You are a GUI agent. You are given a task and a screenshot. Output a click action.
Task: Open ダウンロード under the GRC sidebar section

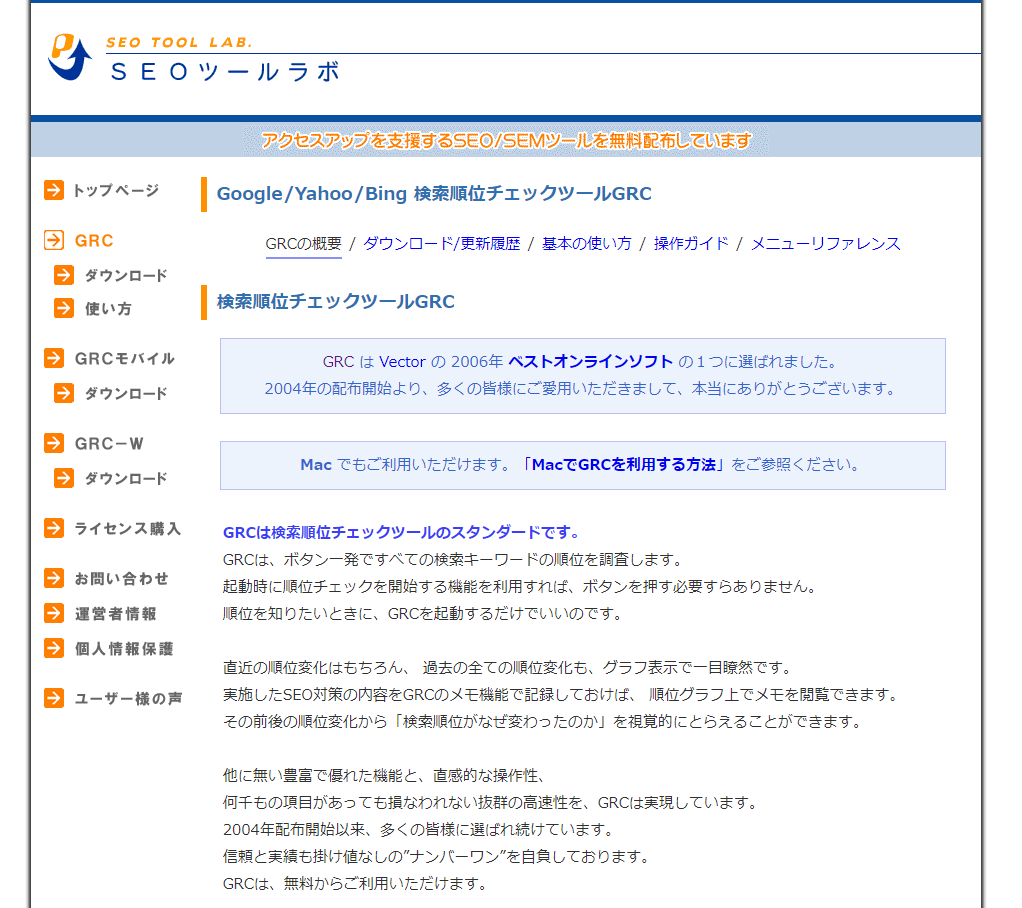coord(125,275)
